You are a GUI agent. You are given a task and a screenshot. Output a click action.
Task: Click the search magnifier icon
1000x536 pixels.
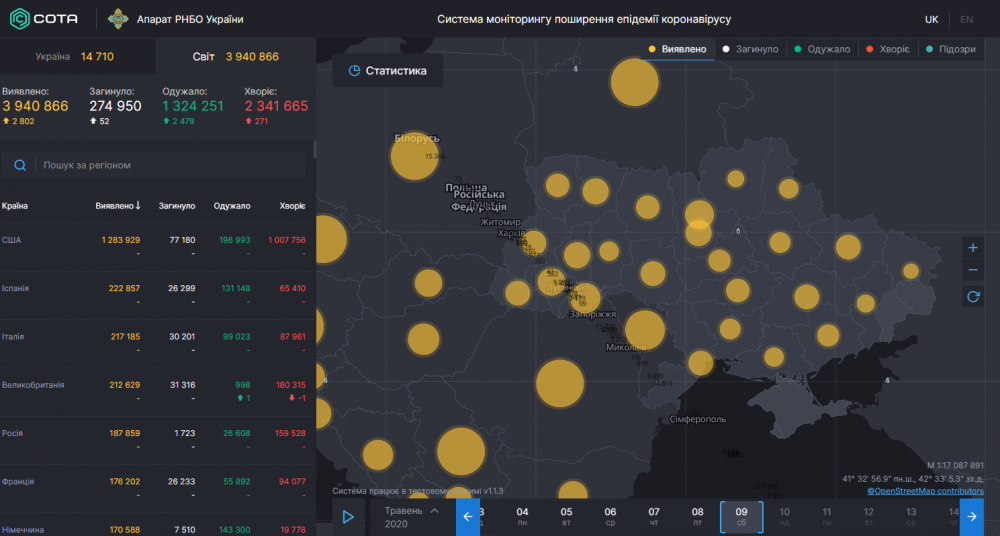(20, 165)
